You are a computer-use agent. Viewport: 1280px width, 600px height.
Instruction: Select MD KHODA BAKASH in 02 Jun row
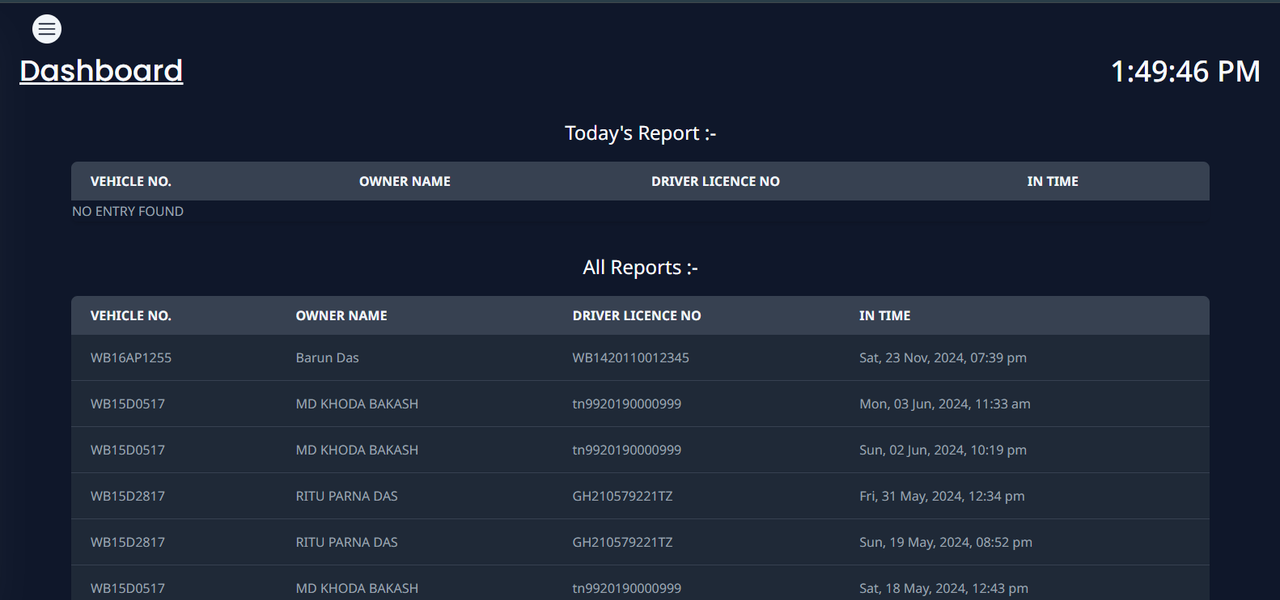357,450
